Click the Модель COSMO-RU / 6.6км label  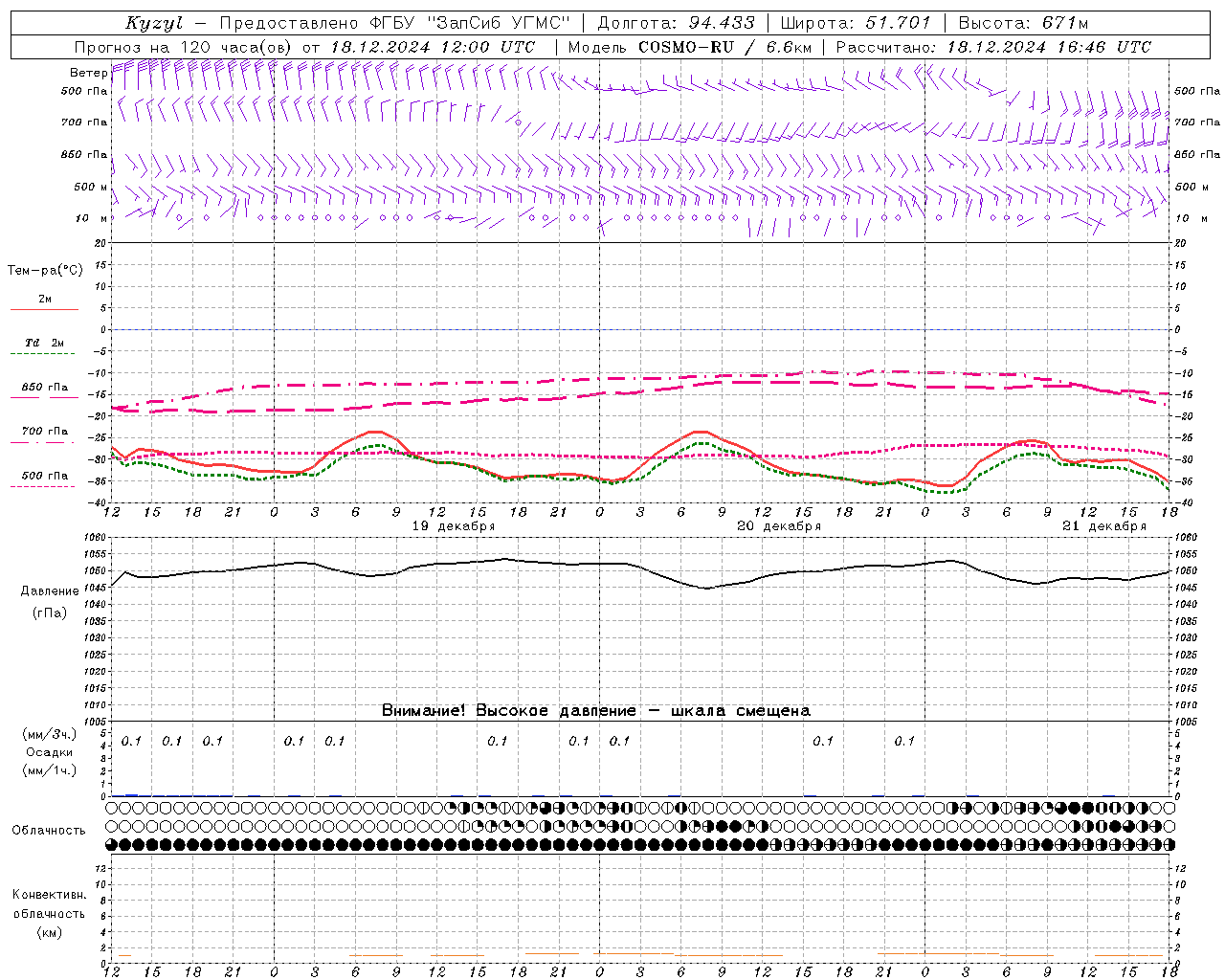pyautogui.click(x=690, y=47)
